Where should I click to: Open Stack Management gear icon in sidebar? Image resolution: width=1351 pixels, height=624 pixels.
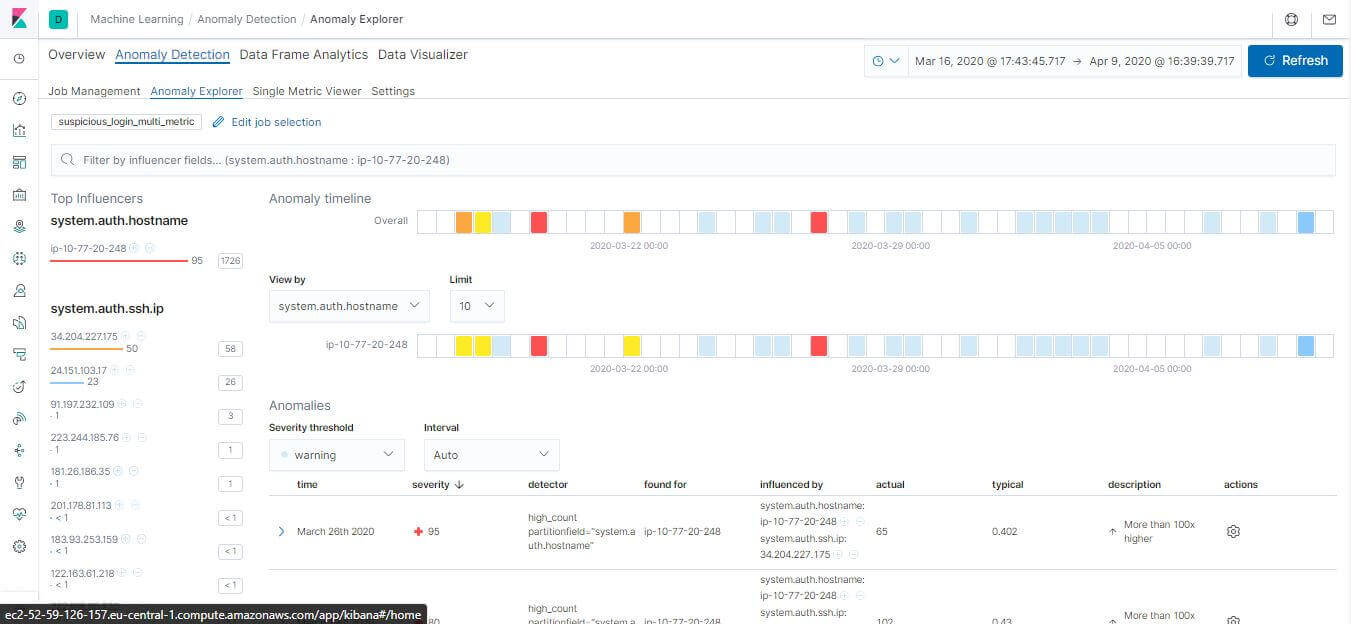[18, 545]
